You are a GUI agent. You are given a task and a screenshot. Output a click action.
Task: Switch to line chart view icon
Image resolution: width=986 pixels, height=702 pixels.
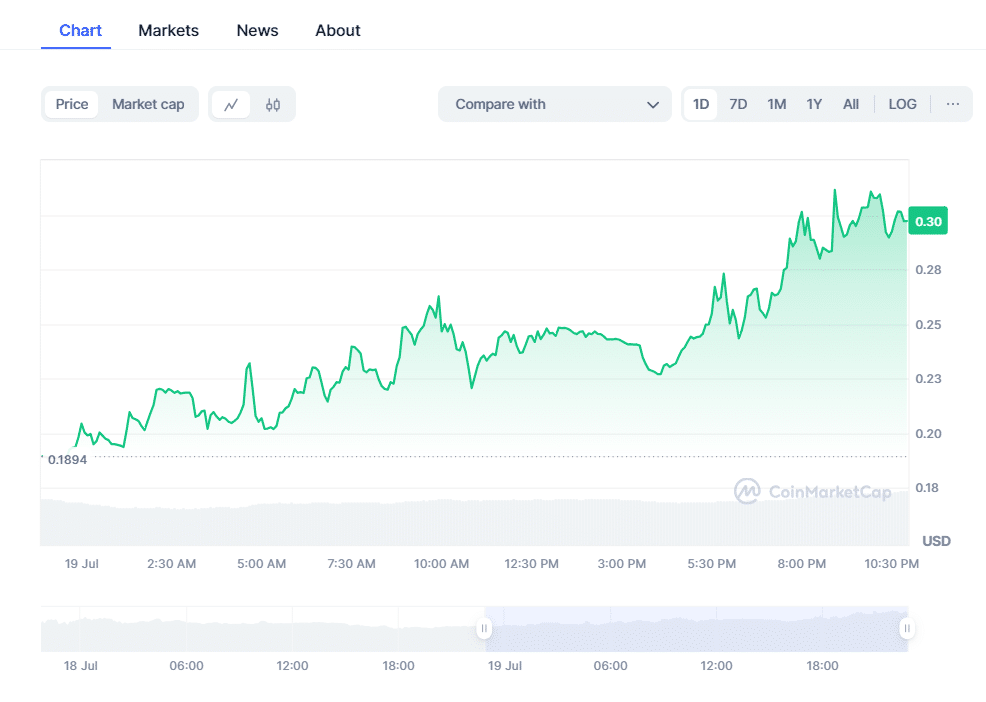click(231, 104)
